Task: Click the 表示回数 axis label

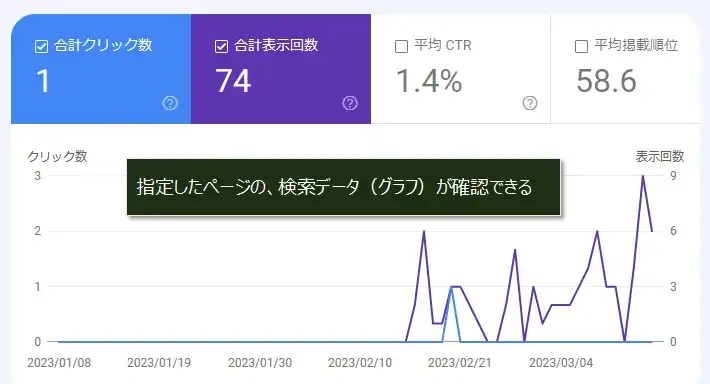Action: click(x=660, y=156)
